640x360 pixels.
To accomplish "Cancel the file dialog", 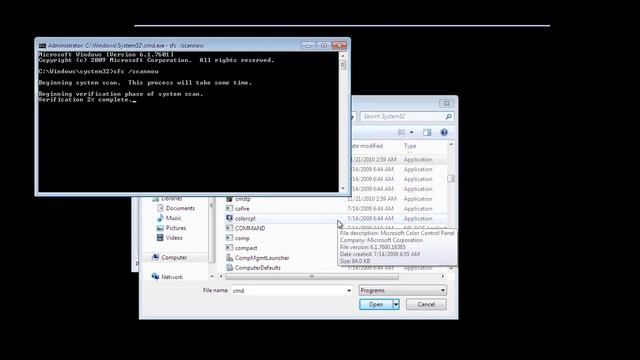I will click(x=426, y=304).
